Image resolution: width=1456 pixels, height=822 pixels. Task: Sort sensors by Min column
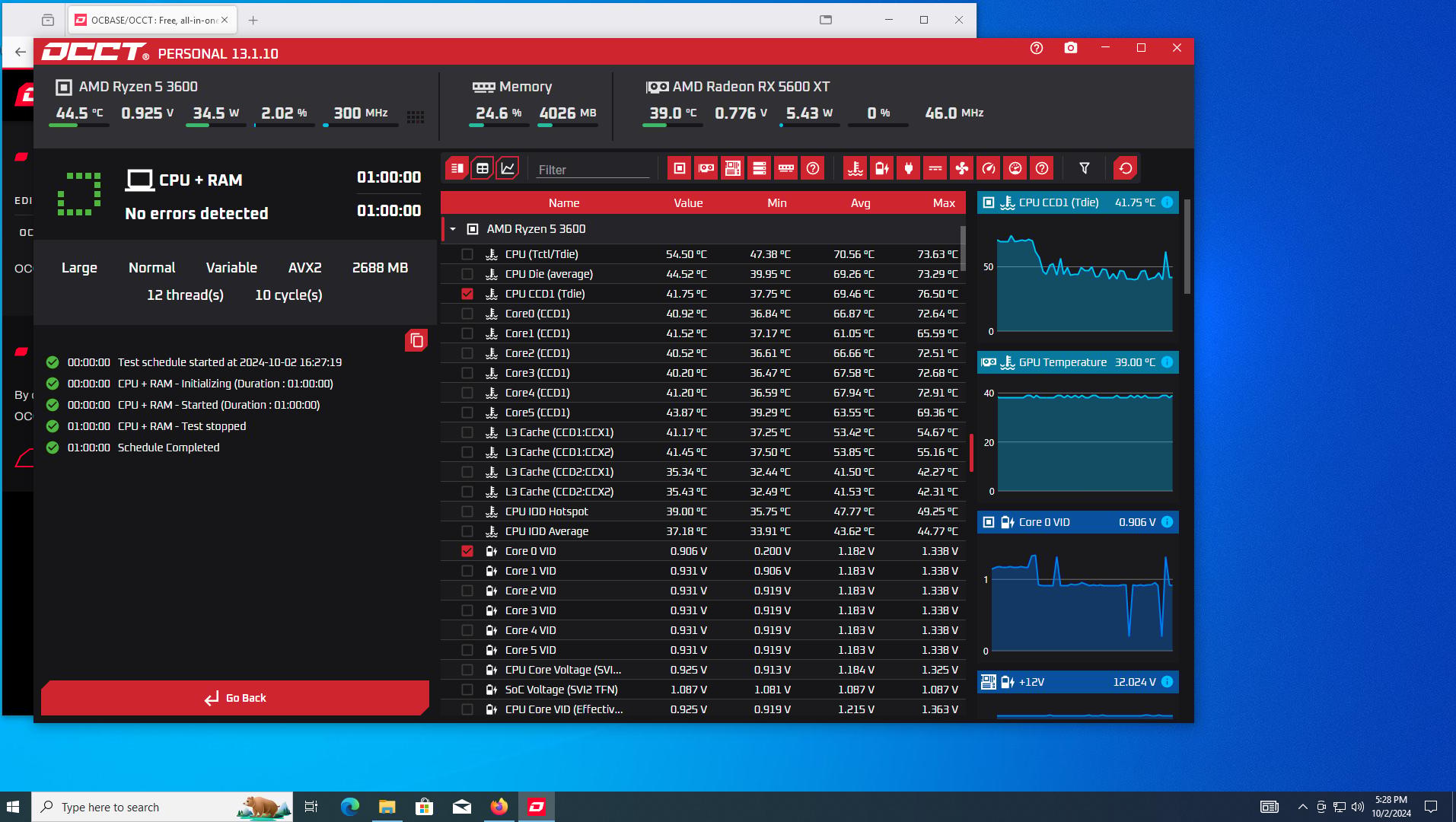pyautogui.click(x=777, y=203)
